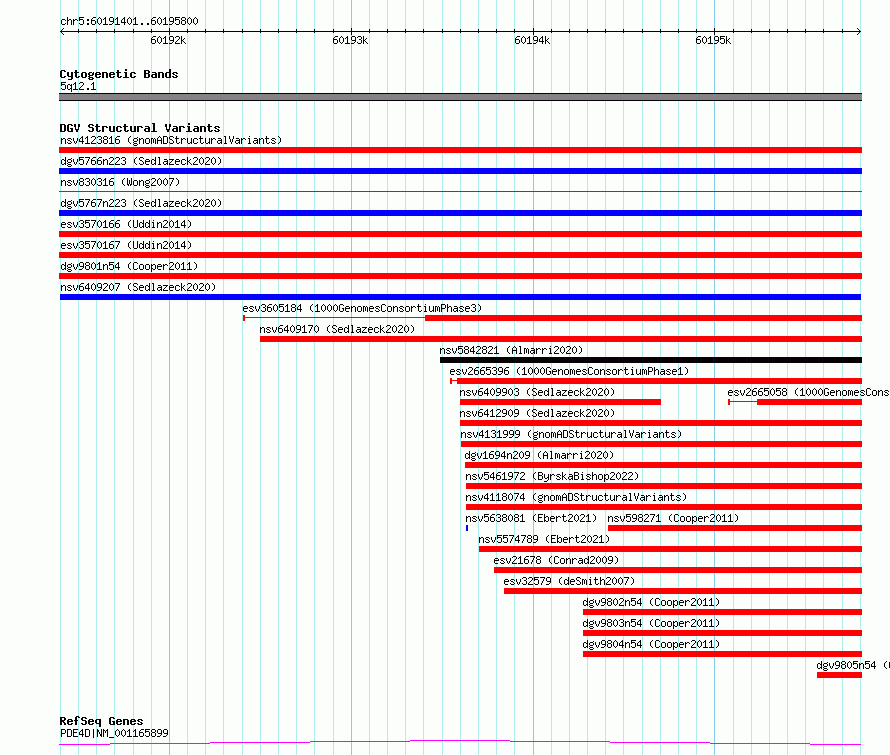Select the nsv5574789 Ebert2021 label
The width and height of the screenshot is (890, 755).
pyautogui.click(x=544, y=539)
